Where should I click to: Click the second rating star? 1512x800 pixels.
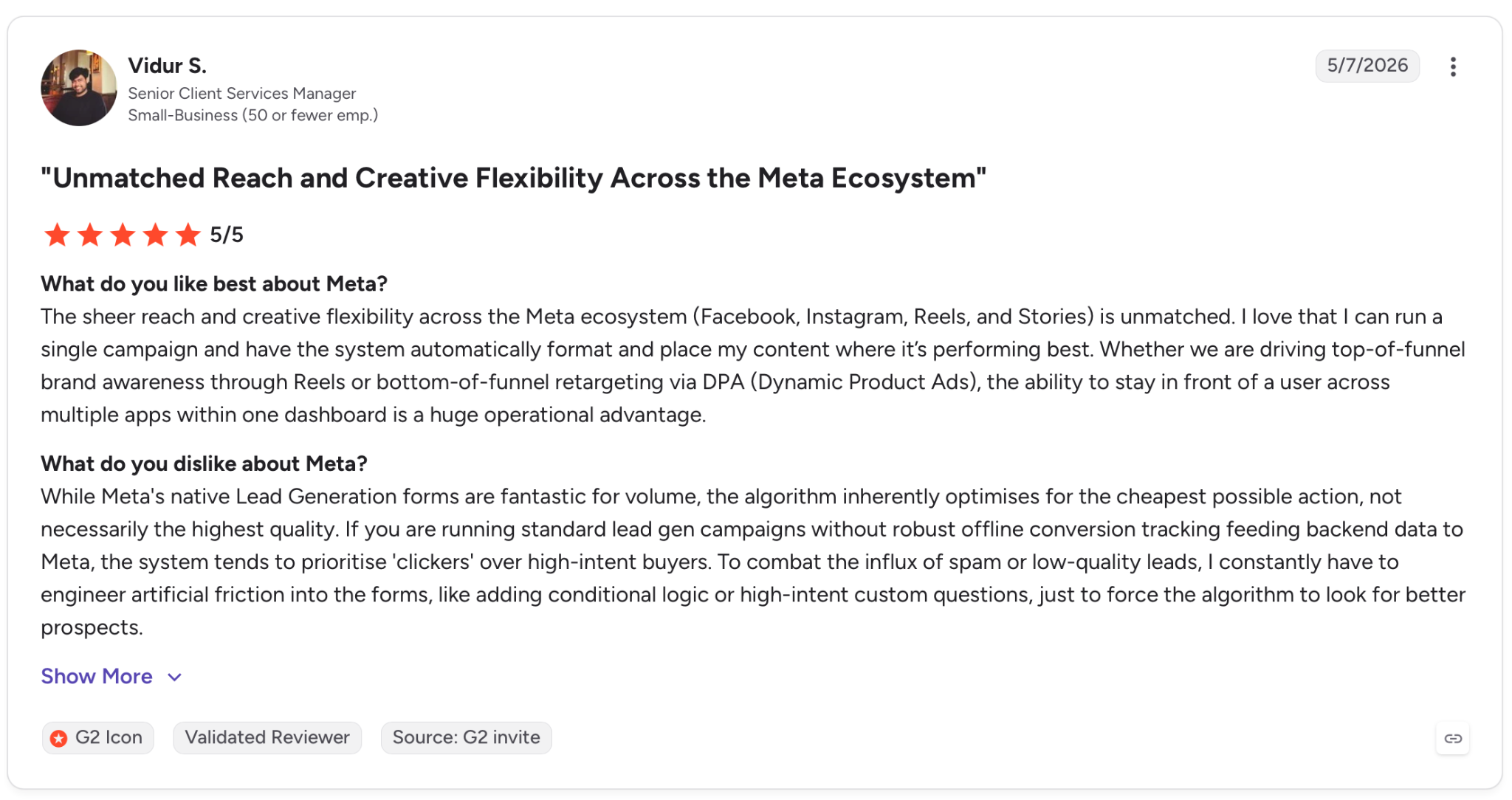coord(90,235)
